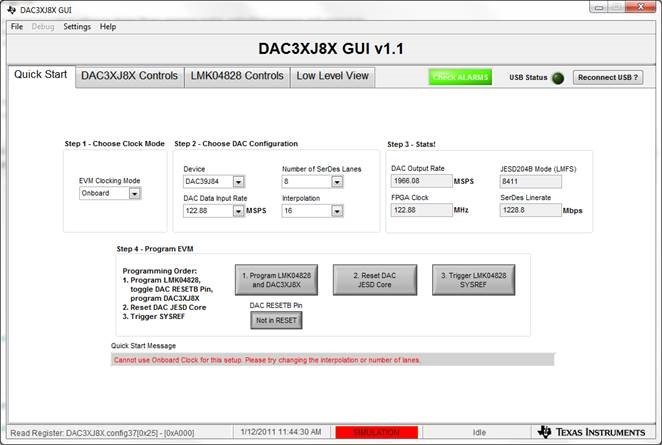Expand DAC Data Input Rate dropdown arrow
The width and height of the screenshot is (662, 445).
pos(239,211)
